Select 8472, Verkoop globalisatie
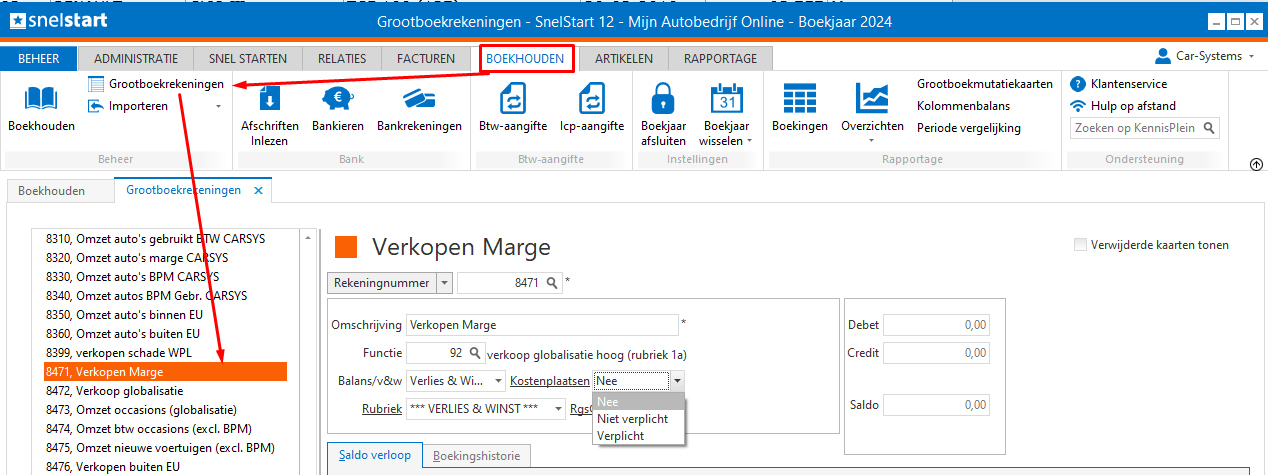 pos(165,391)
